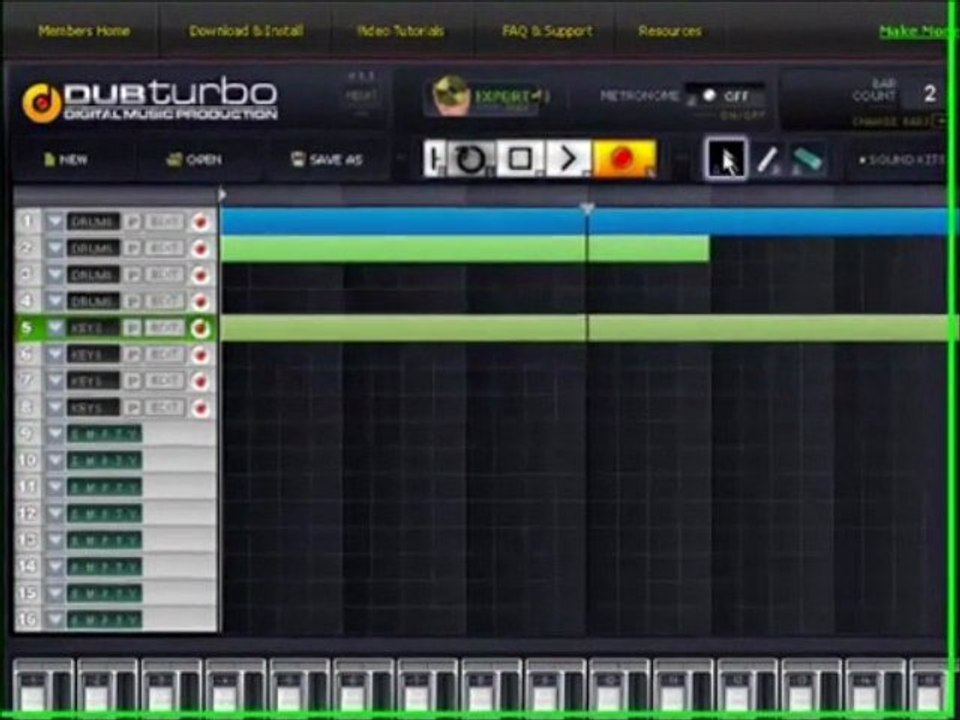Open Video Tutorials
Viewport: 960px width, 720px height.
[x=400, y=31]
